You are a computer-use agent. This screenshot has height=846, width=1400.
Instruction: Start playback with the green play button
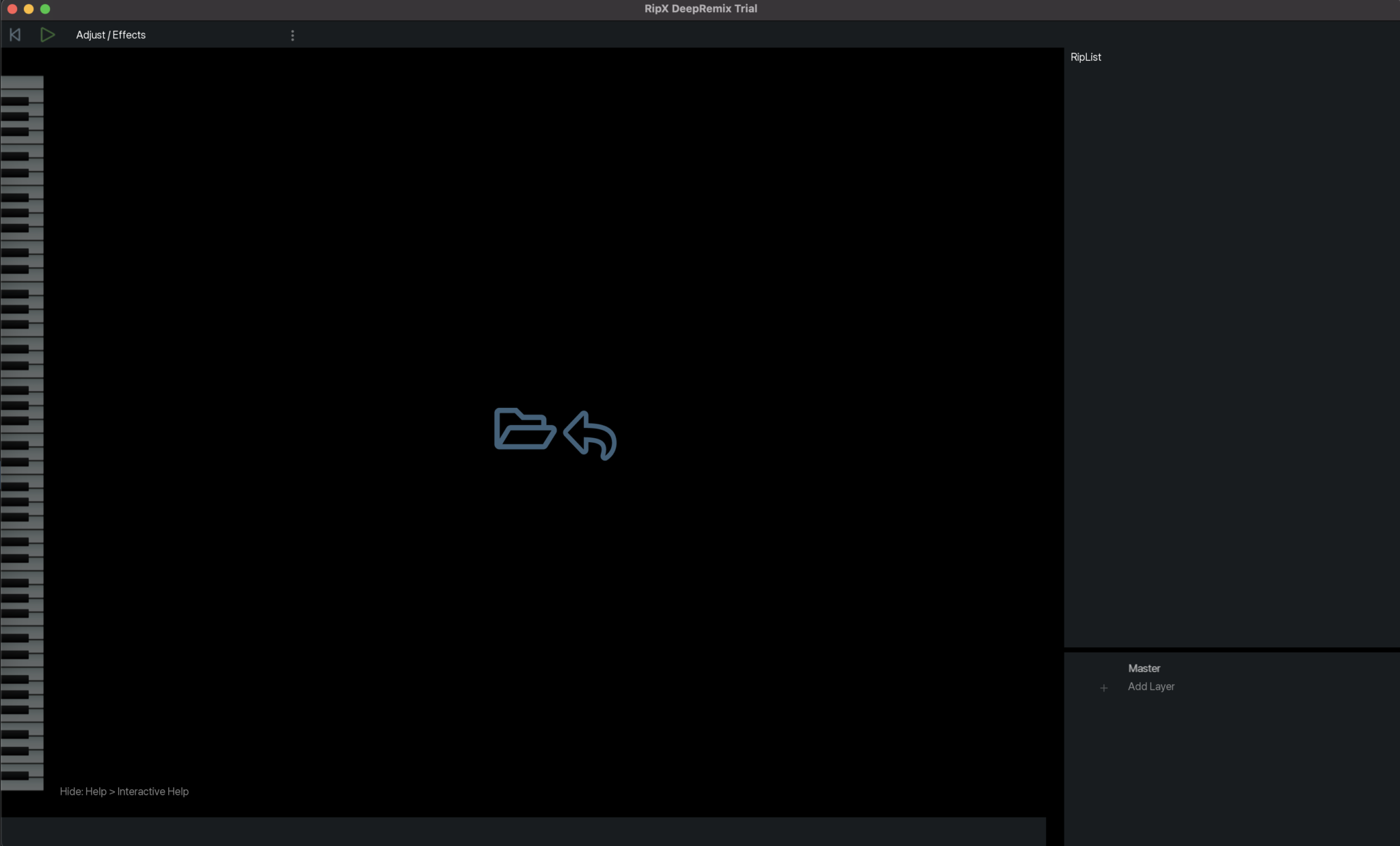[x=47, y=35]
